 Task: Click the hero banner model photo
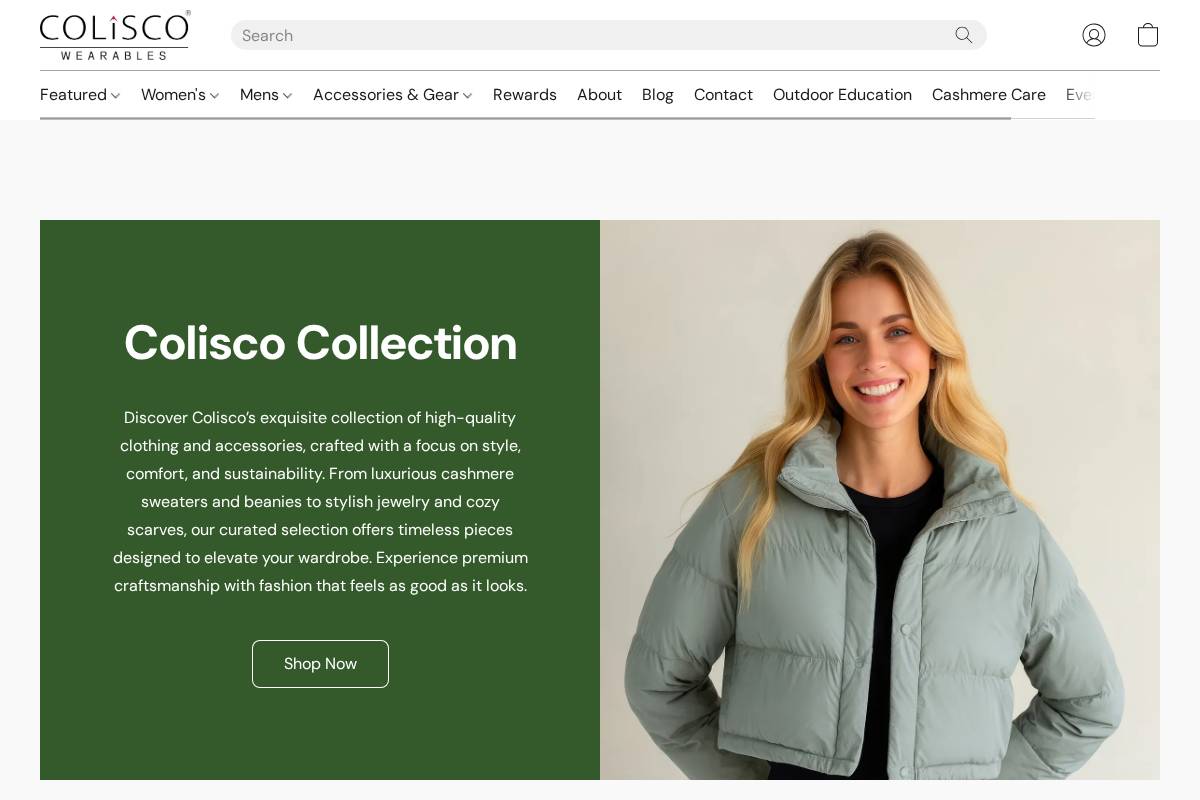tap(880, 500)
